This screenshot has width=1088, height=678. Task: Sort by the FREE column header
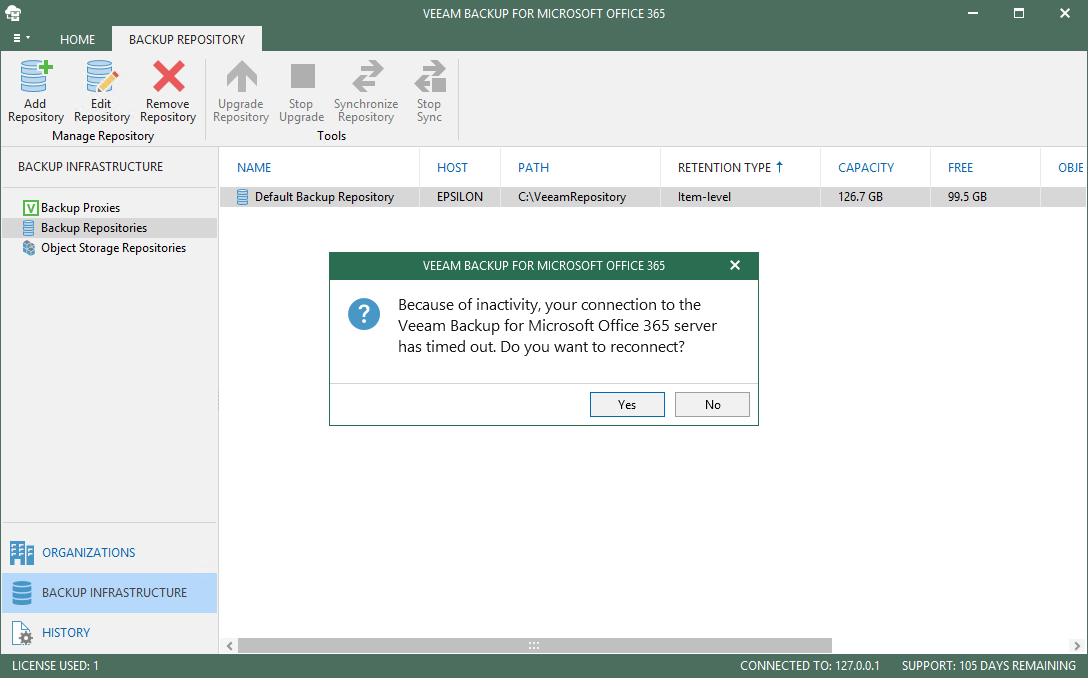coord(960,167)
